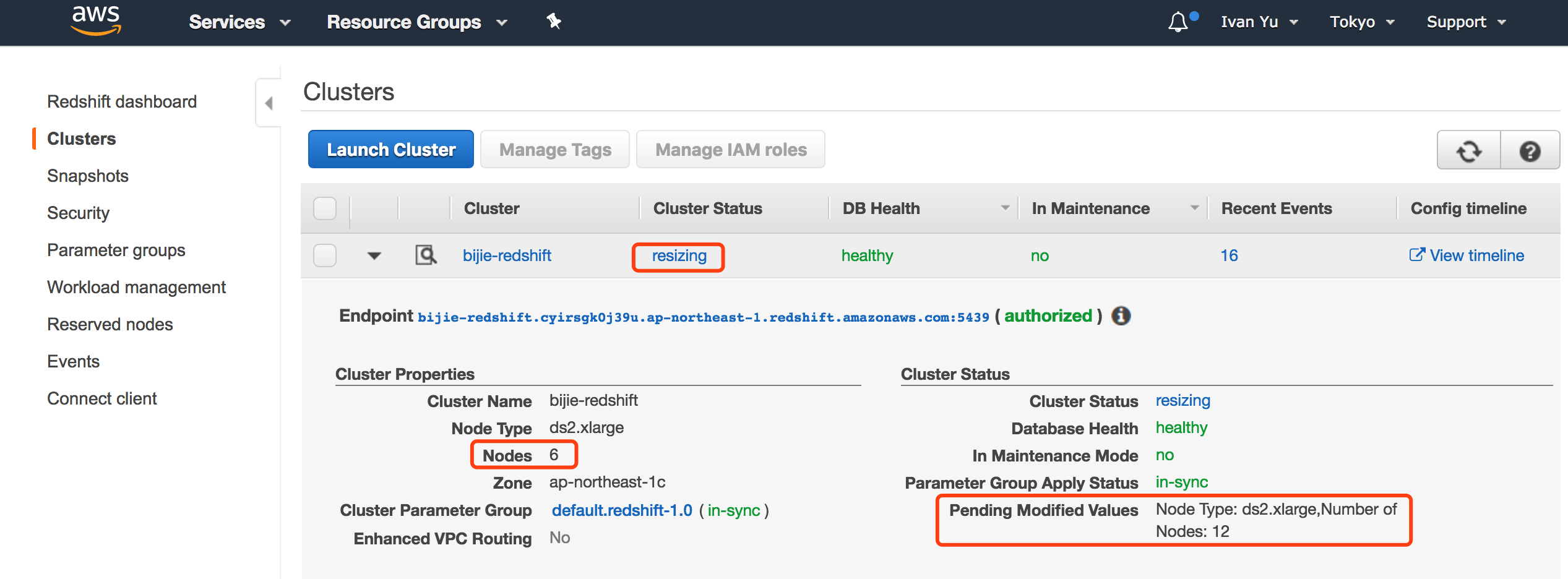Open Snapshots in the sidebar

pos(88,176)
